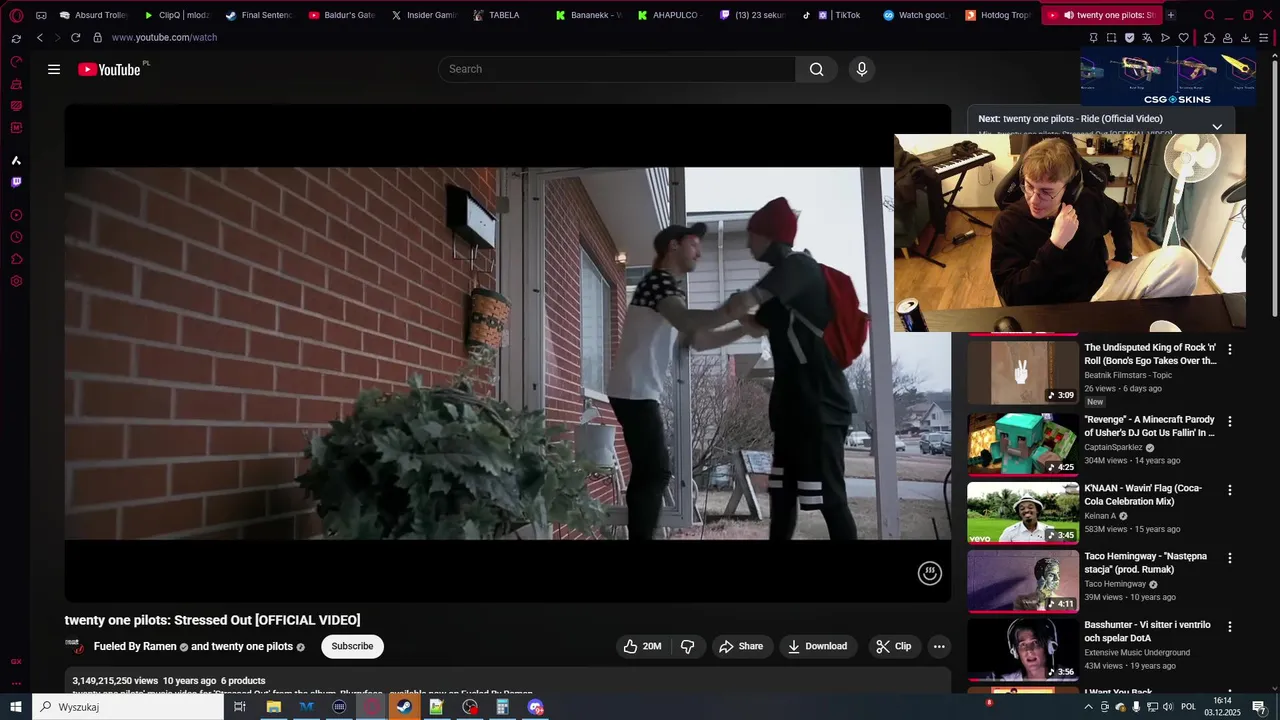Expand the Next playlist panel chevron
The image size is (1280, 720).
pyautogui.click(x=1217, y=127)
